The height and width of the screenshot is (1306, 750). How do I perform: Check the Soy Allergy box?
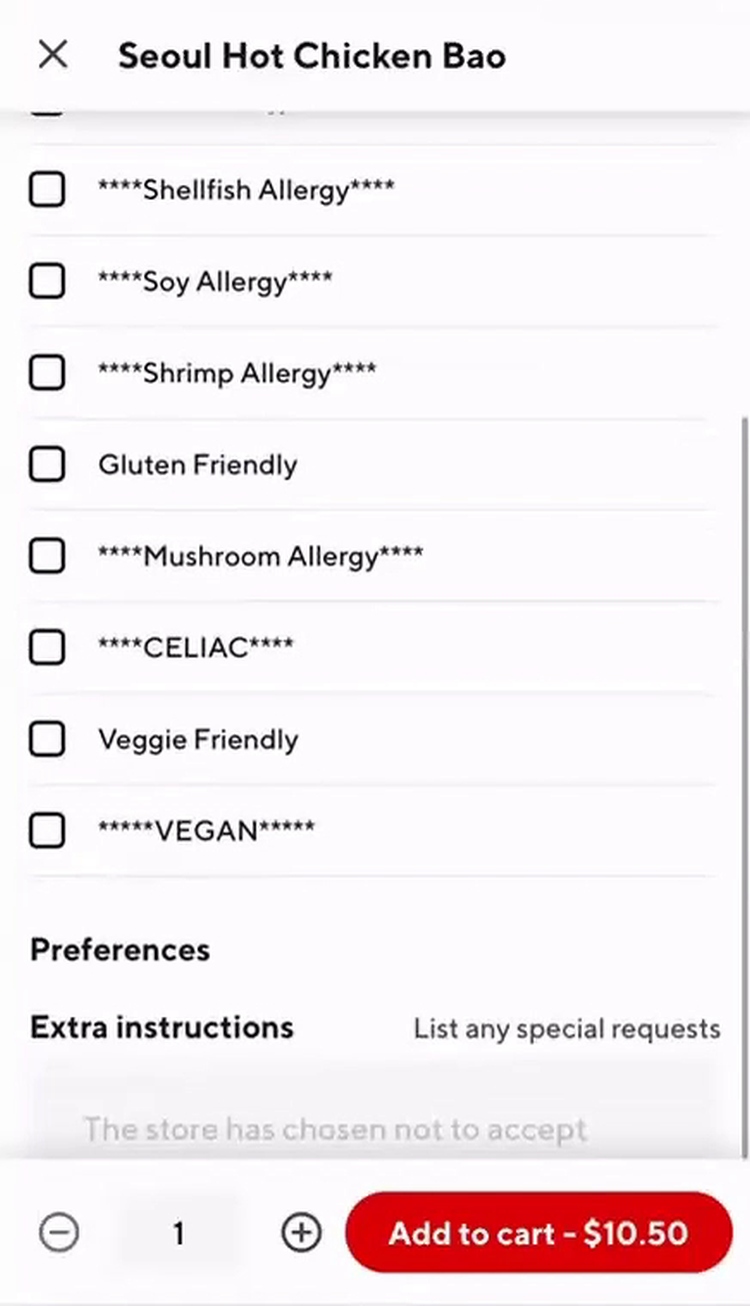(x=47, y=281)
